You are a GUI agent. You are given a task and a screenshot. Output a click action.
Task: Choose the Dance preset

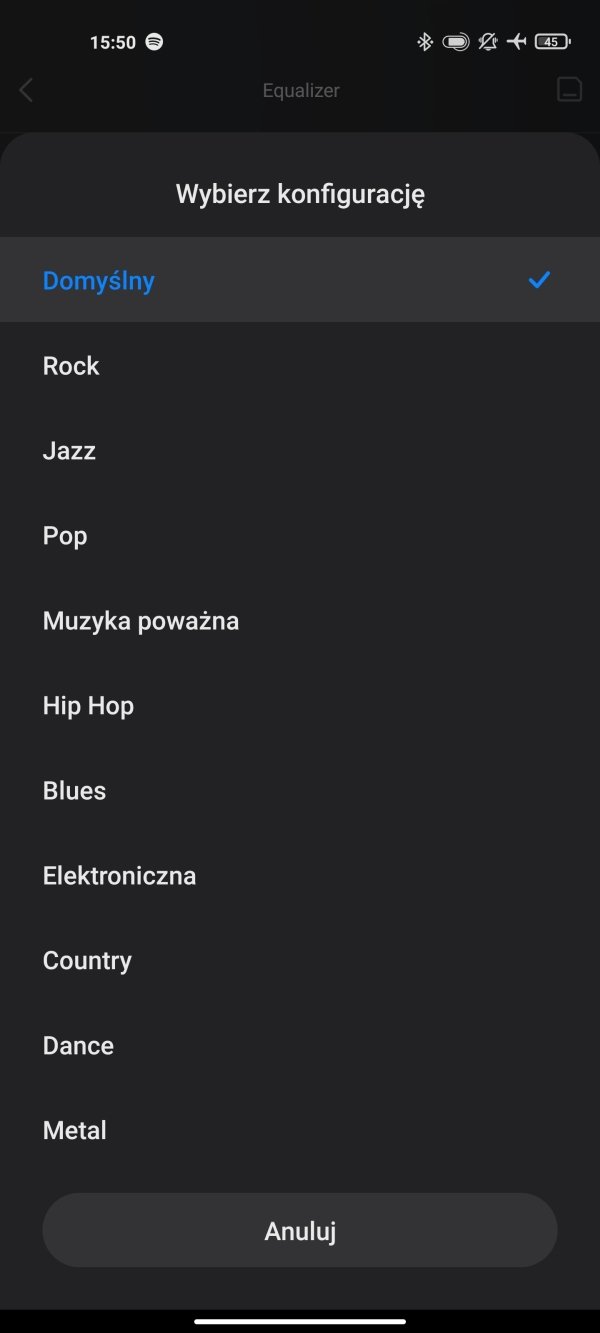click(x=300, y=1045)
